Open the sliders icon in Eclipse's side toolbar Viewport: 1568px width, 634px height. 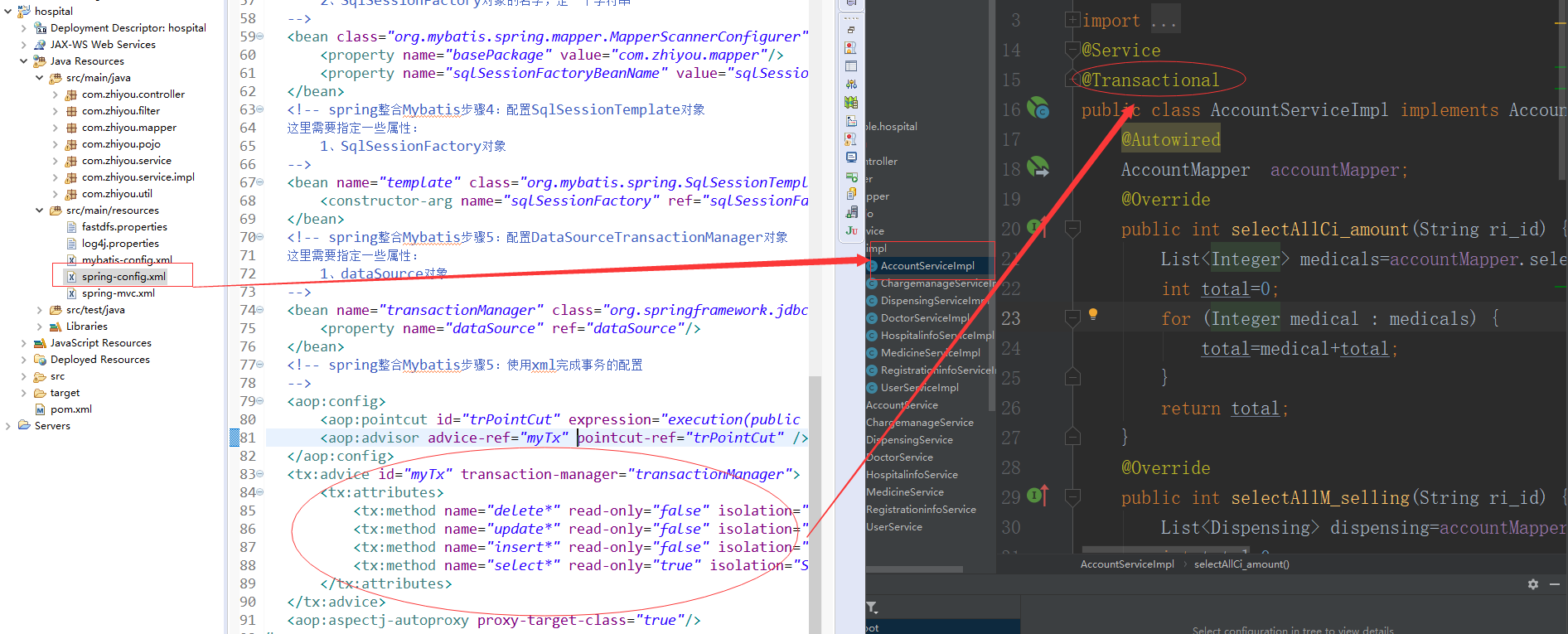tap(851, 85)
